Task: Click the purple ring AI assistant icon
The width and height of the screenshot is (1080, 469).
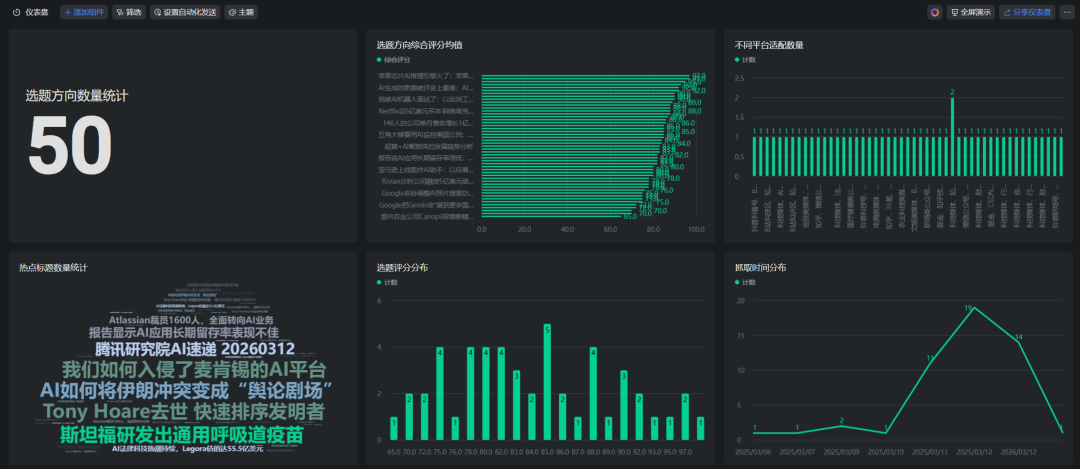Action: 935,12
